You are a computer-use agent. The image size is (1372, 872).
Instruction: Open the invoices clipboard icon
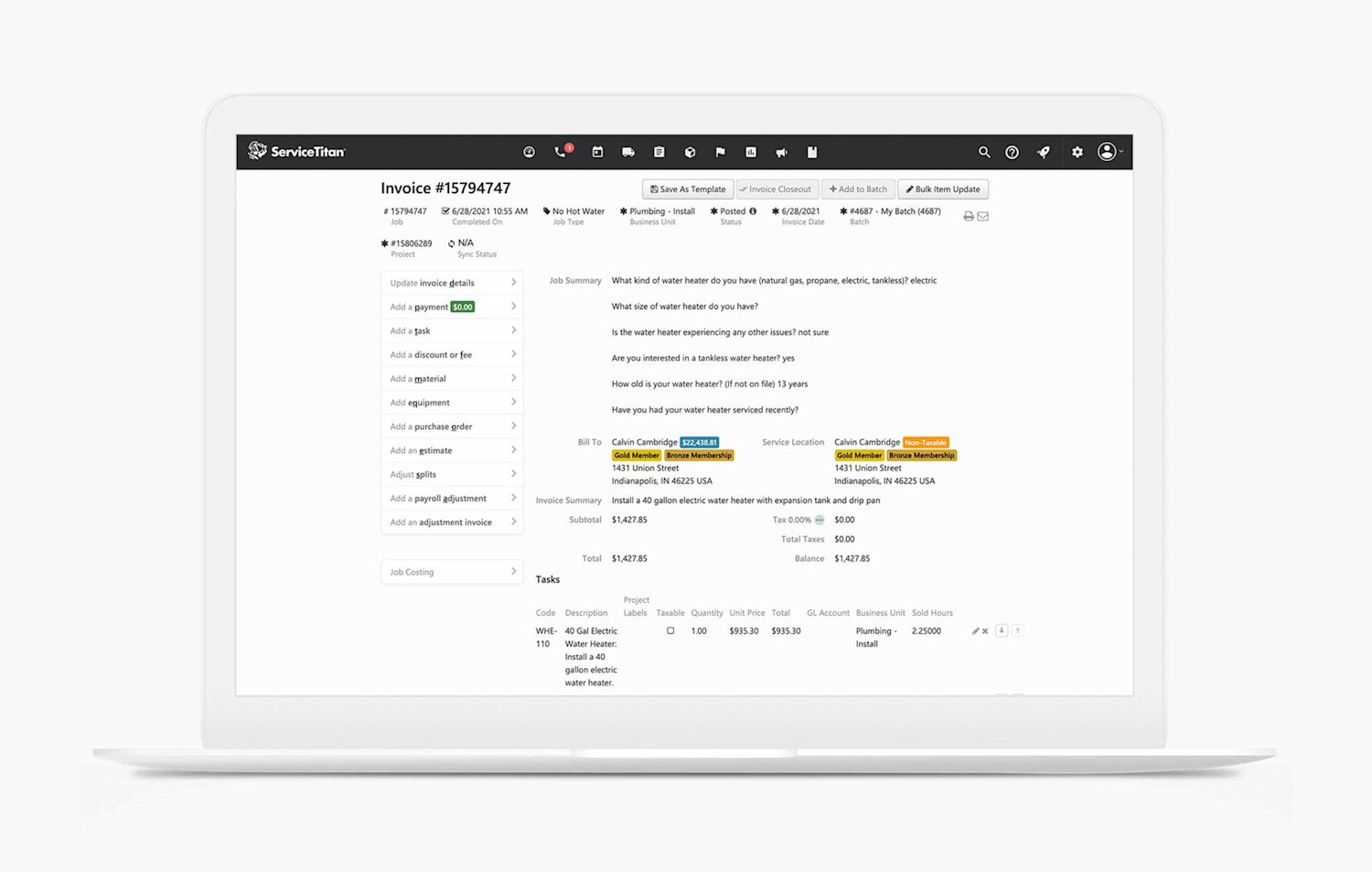[659, 152]
